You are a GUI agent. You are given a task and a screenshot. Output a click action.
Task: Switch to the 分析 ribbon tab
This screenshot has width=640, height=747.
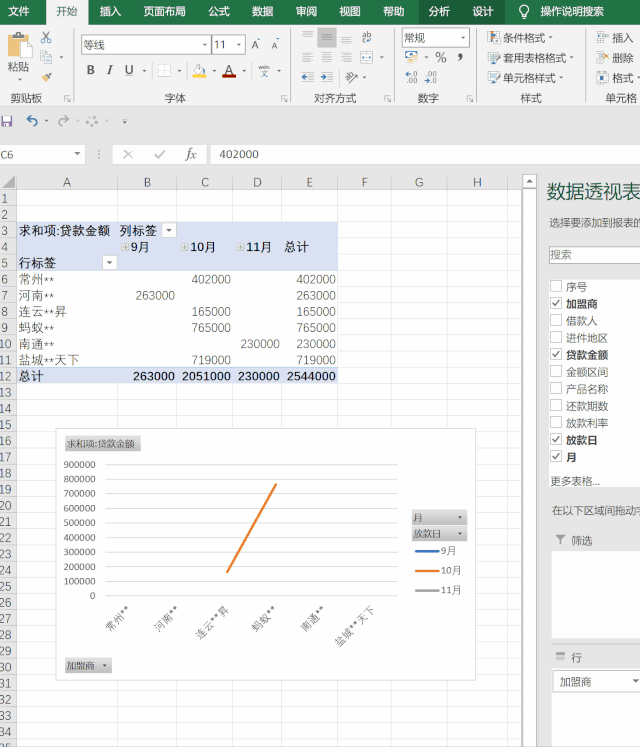click(439, 11)
